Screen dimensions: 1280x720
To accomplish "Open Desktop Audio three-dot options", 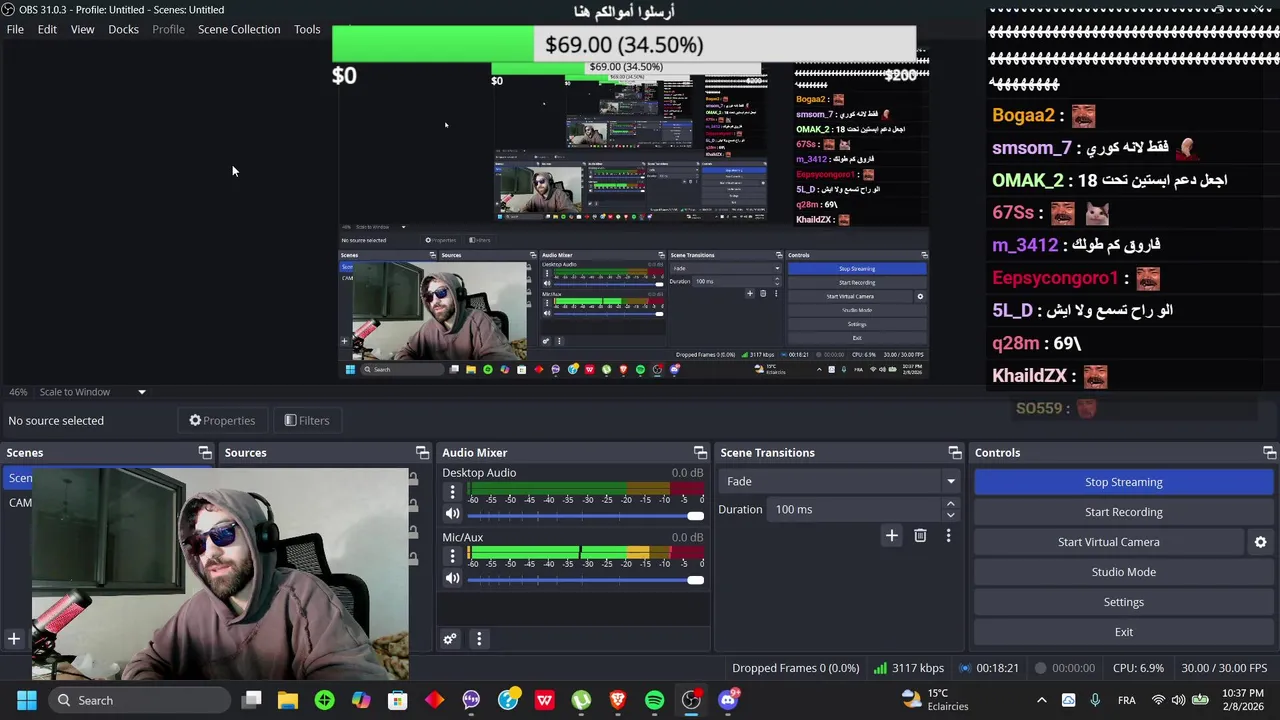I will tap(452, 492).
